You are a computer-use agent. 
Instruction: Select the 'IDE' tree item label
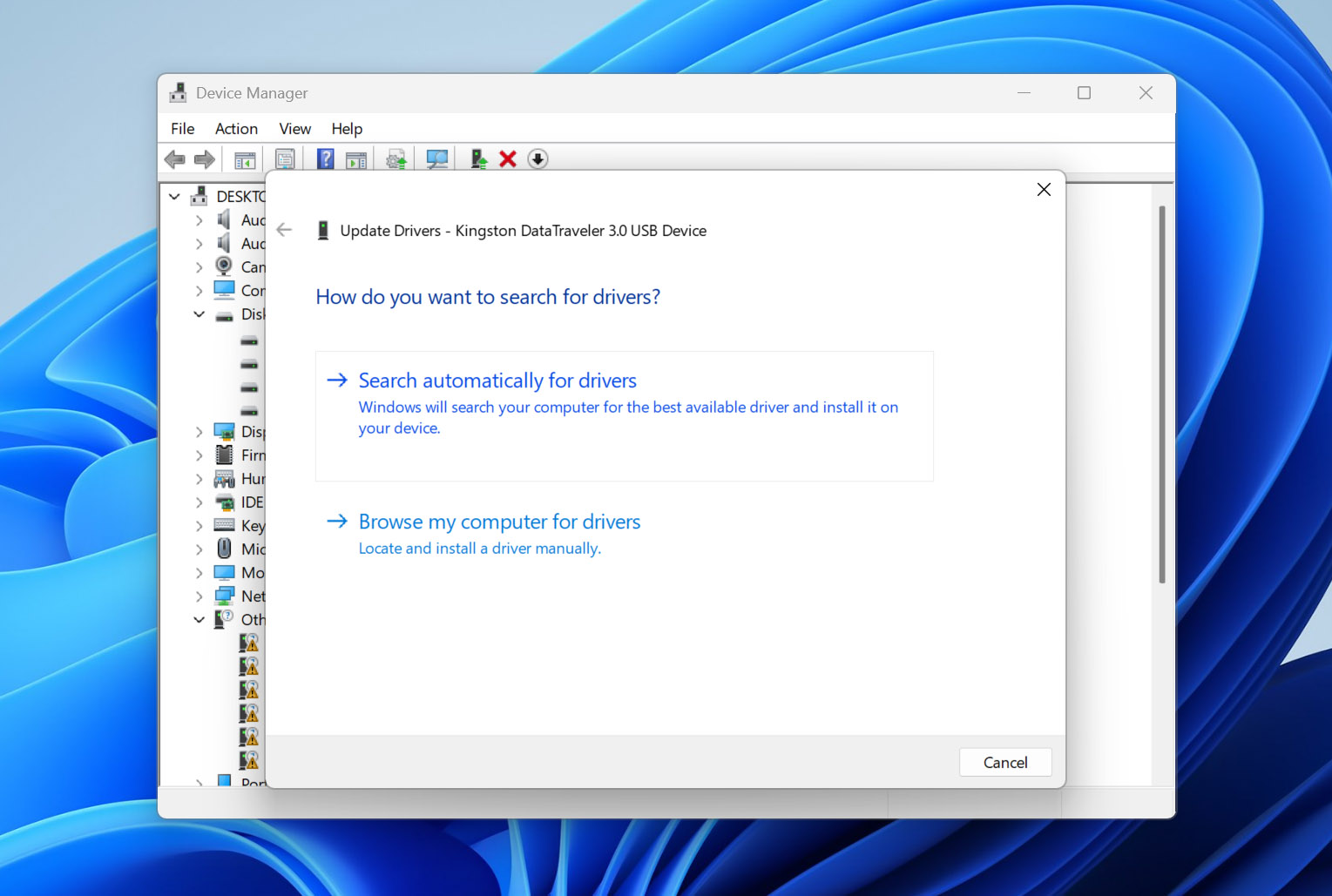pyautogui.click(x=252, y=502)
